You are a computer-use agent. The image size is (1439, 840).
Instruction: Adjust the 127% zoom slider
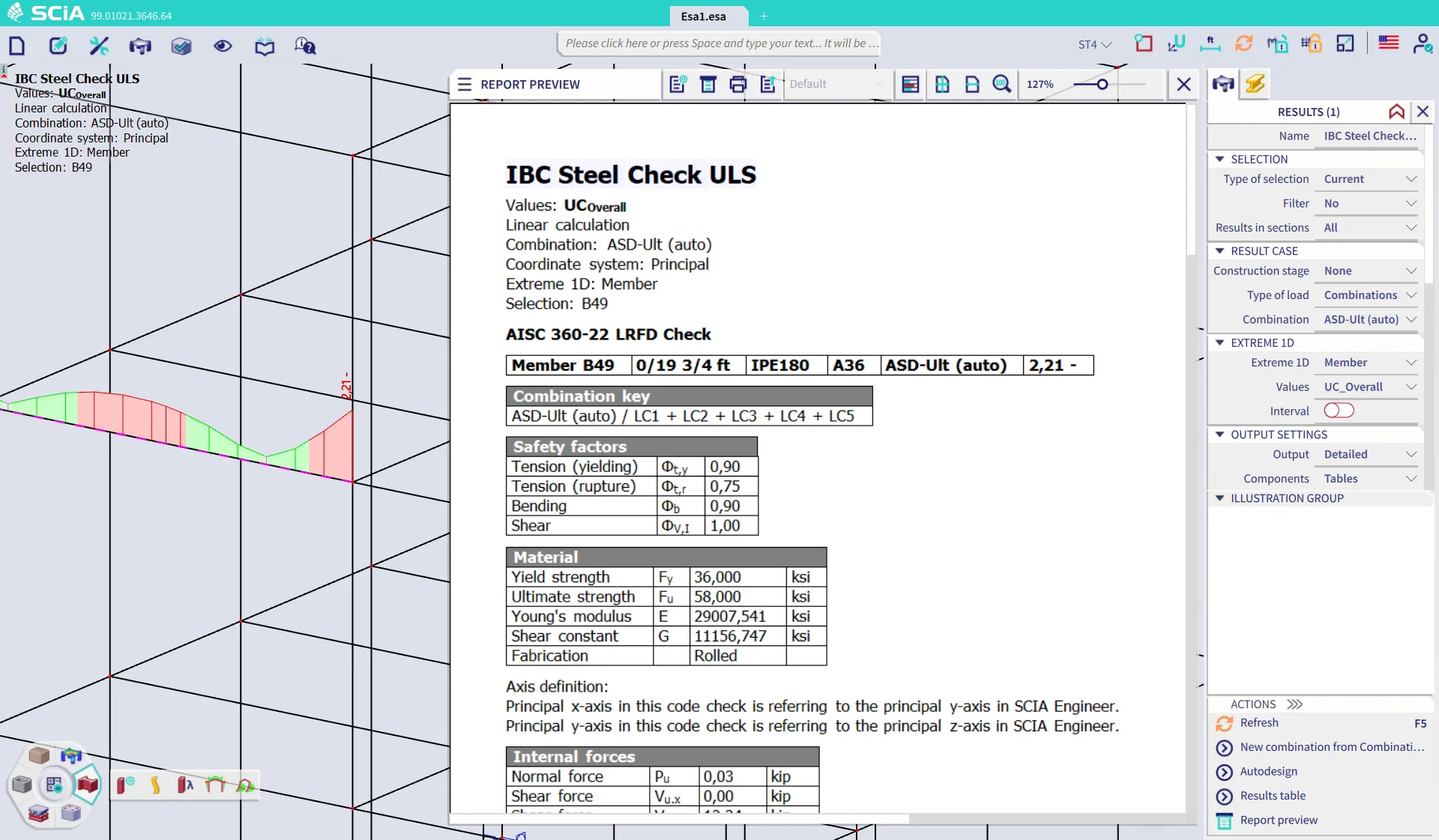(1102, 84)
